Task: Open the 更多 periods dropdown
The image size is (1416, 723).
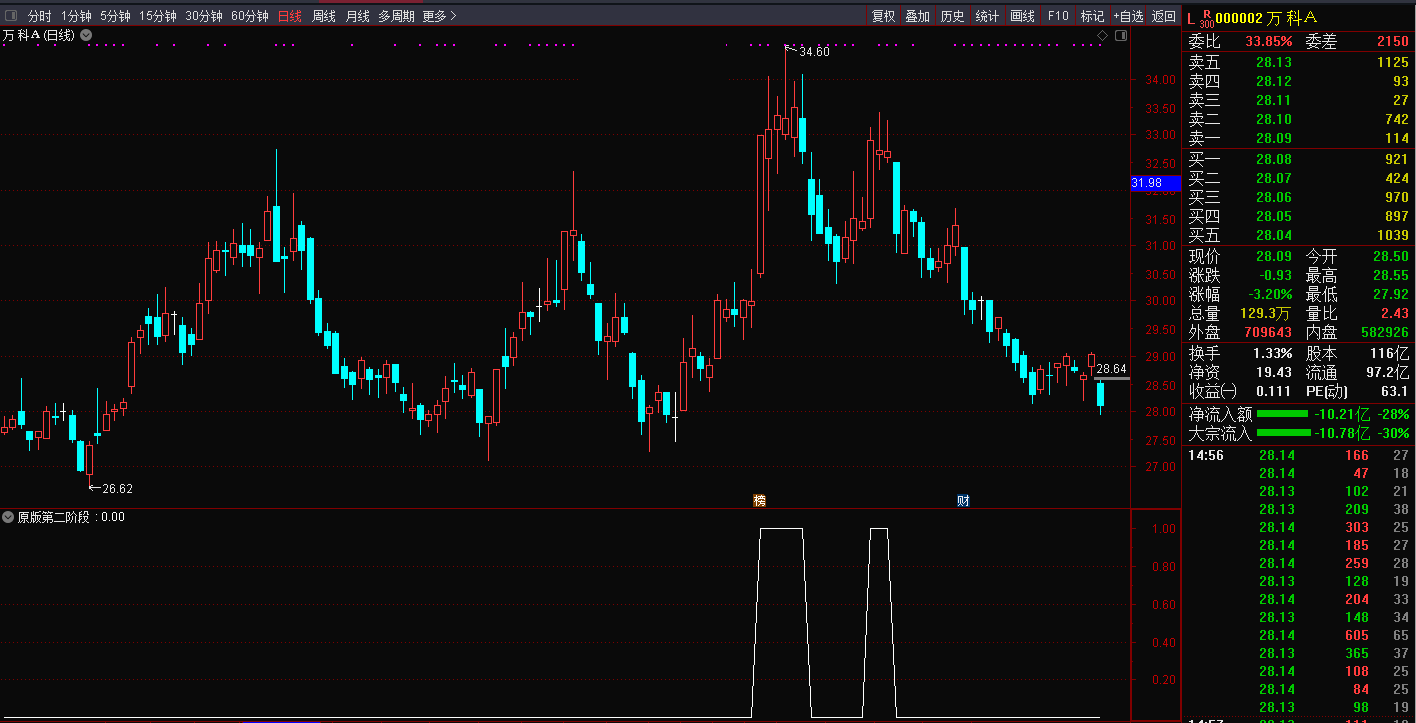Action: click(439, 16)
